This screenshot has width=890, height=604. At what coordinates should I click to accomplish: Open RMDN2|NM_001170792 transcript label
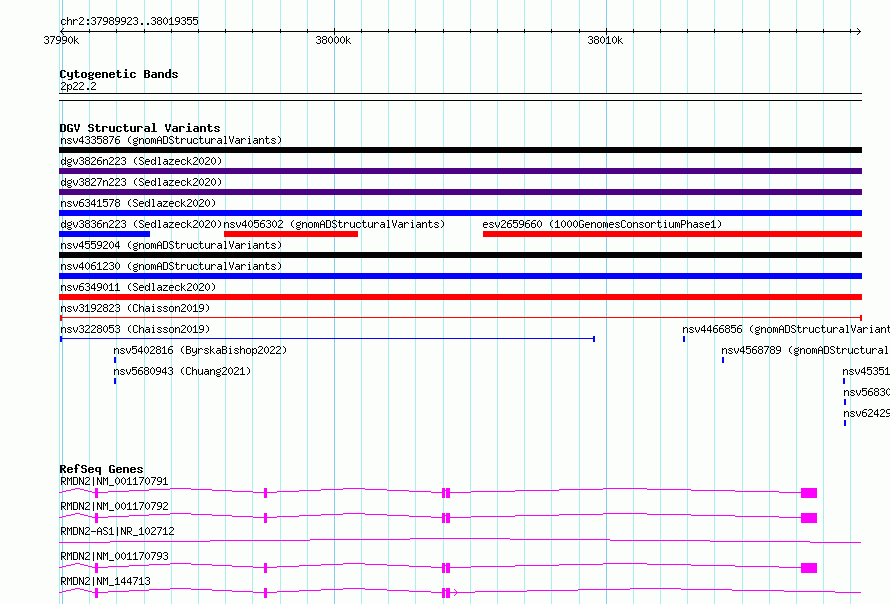coord(114,506)
